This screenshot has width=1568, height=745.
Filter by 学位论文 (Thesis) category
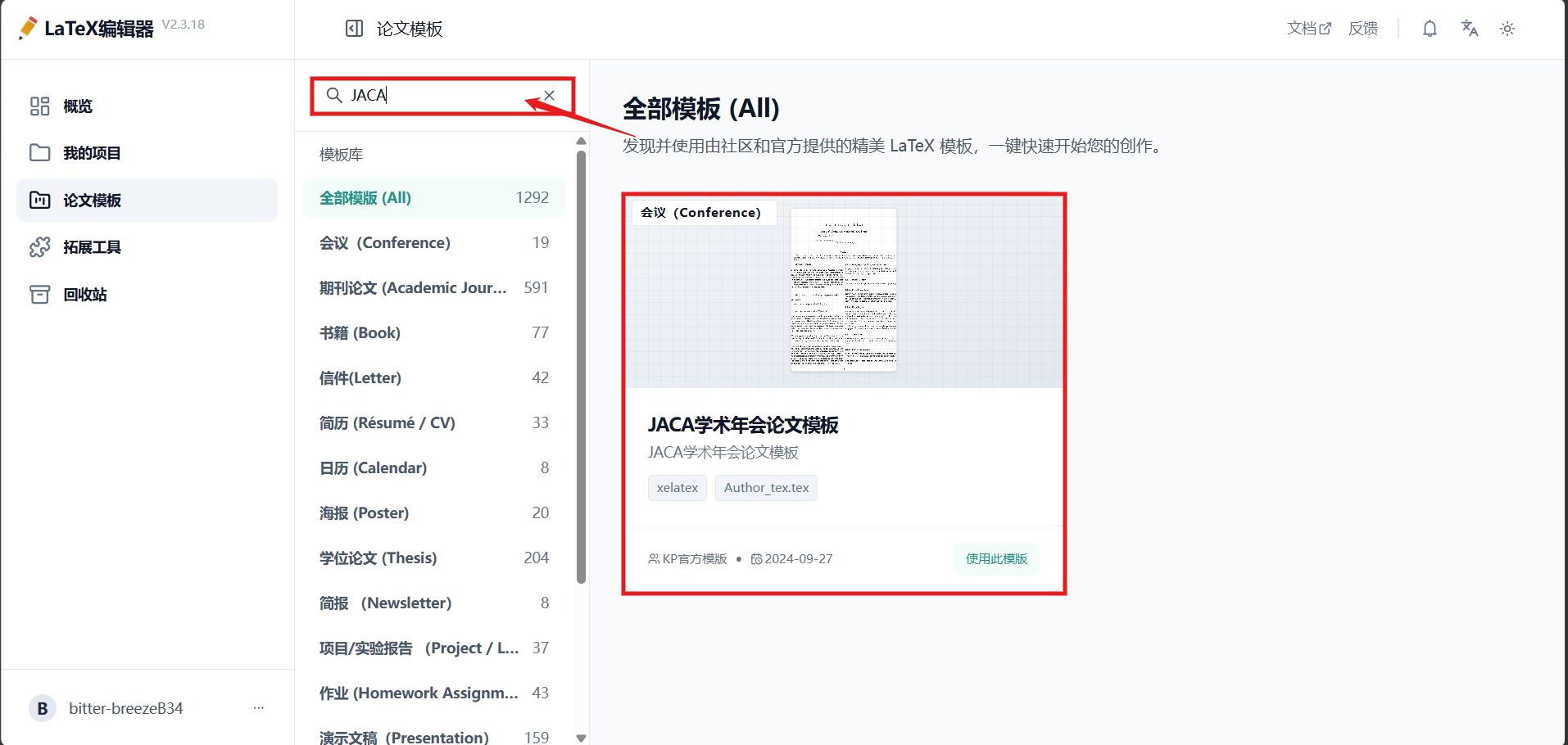[434, 558]
